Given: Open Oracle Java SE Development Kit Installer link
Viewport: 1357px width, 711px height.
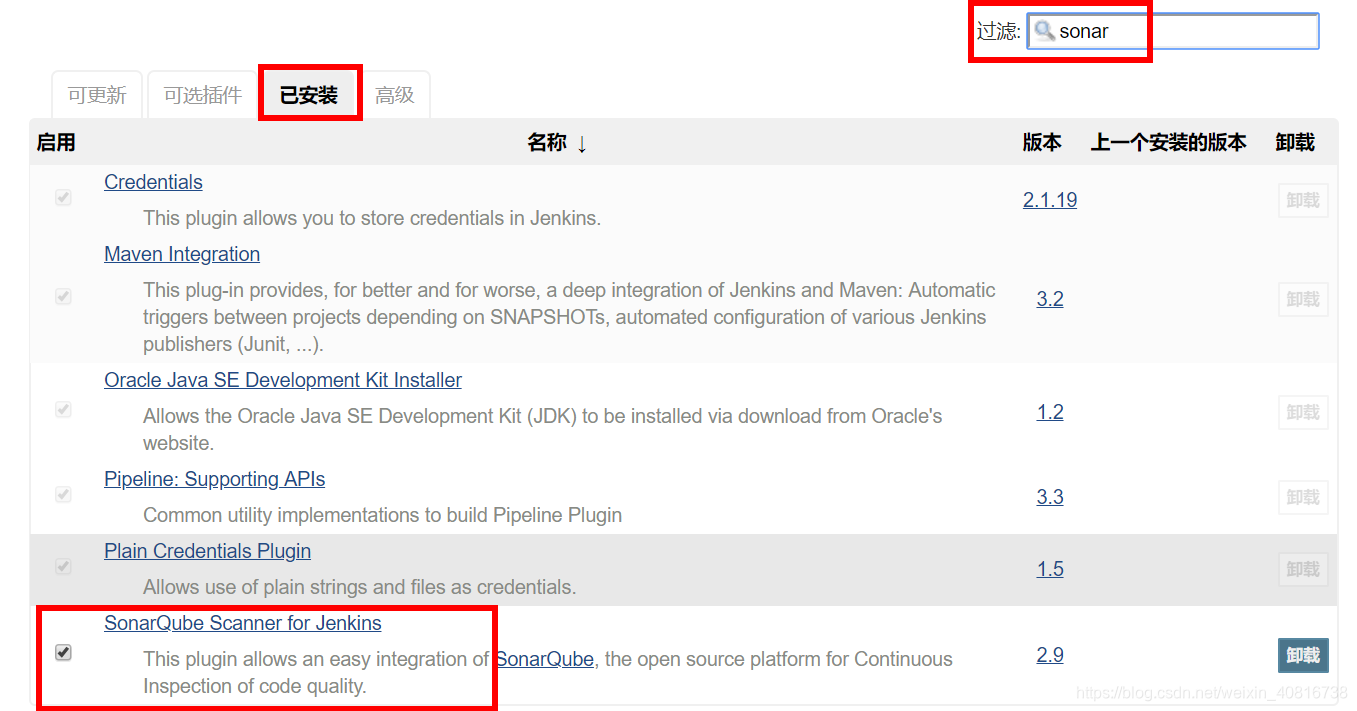Looking at the screenshot, I should (x=283, y=380).
